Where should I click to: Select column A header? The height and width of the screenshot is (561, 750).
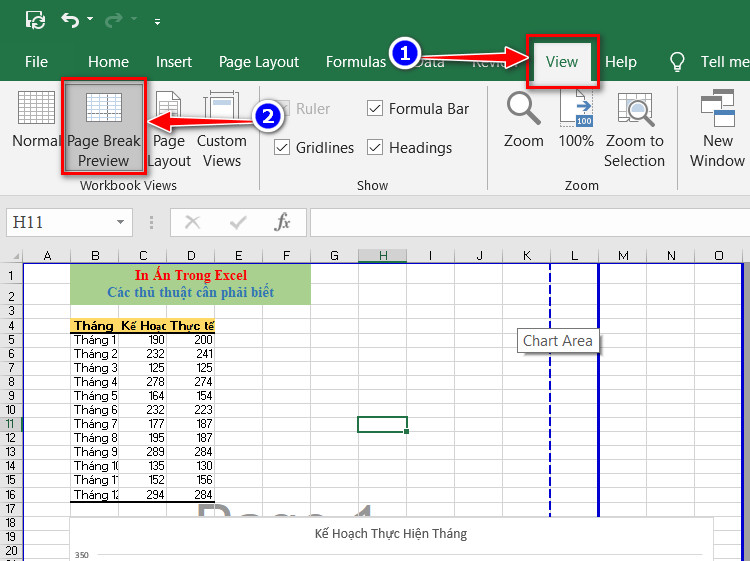click(x=47, y=256)
